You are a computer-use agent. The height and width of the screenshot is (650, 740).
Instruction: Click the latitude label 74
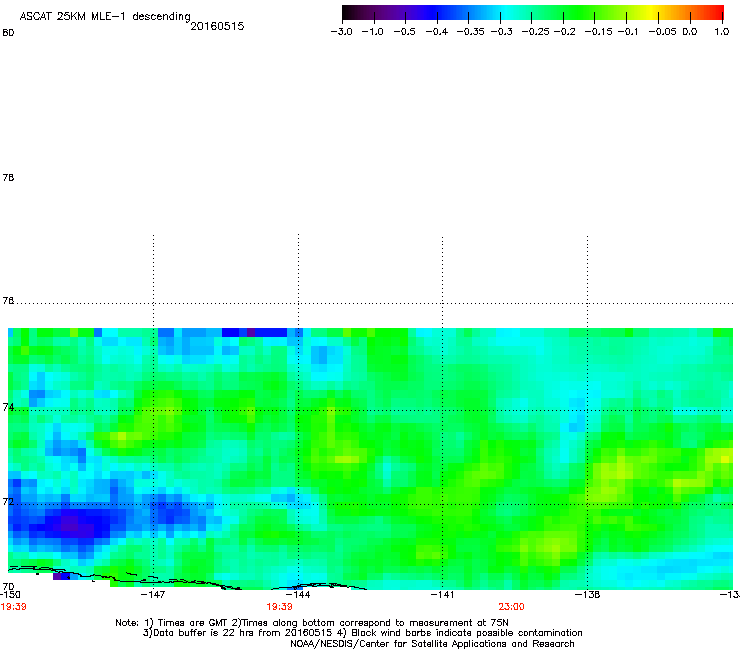[8, 407]
